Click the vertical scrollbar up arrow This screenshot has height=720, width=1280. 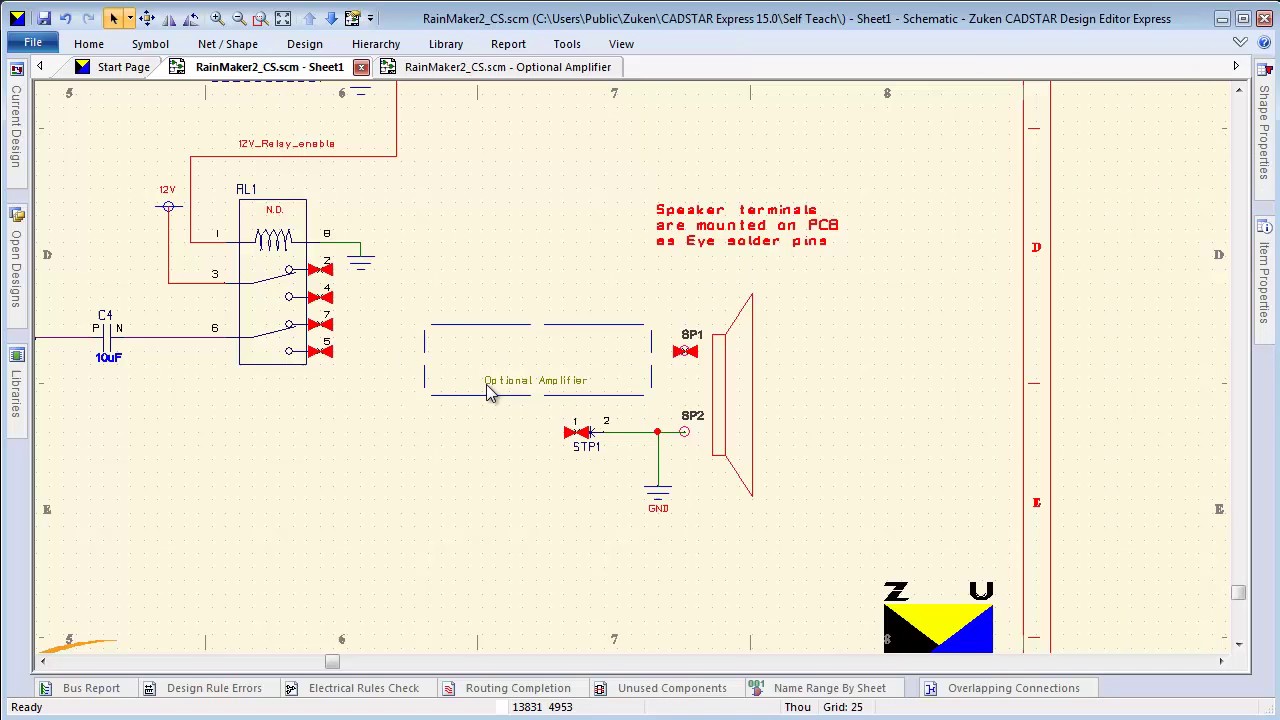[1238, 91]
